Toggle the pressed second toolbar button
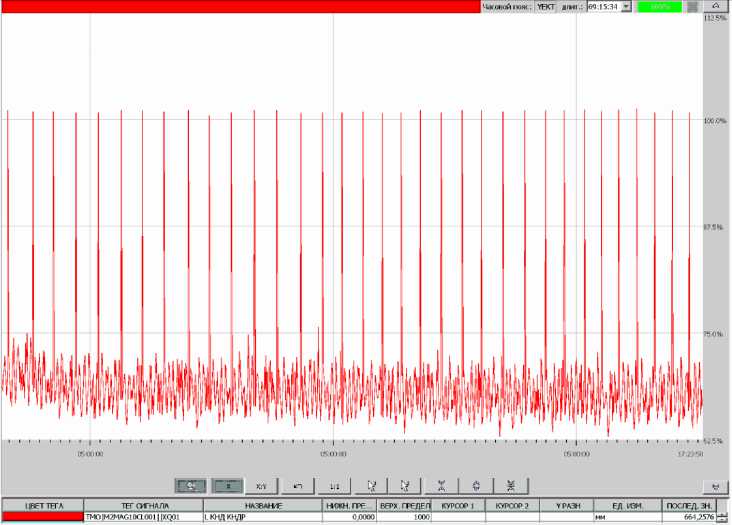 click(x=227, y=485)
